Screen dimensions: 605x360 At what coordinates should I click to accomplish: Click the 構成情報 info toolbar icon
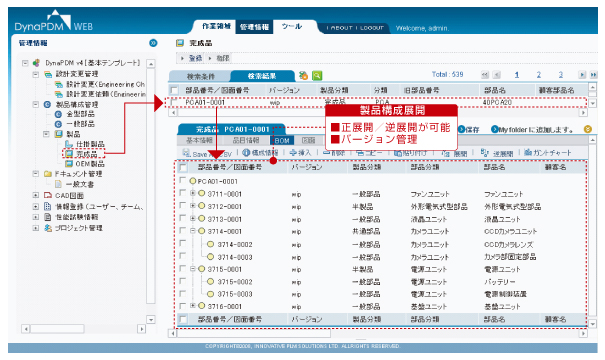260,153
